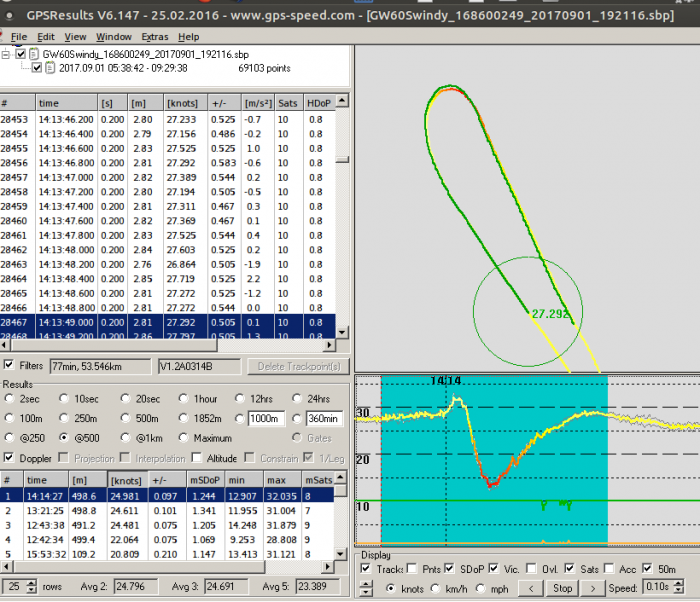Screen dimensions: 700x602
Task: Select the @1km alpha option
Action: pos(125,438)
